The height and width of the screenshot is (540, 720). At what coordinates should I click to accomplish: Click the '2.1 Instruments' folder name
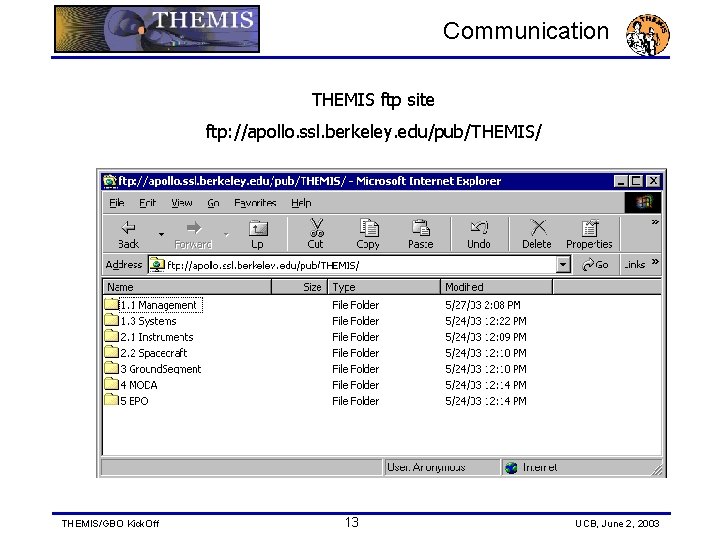(x=157, y=337)
